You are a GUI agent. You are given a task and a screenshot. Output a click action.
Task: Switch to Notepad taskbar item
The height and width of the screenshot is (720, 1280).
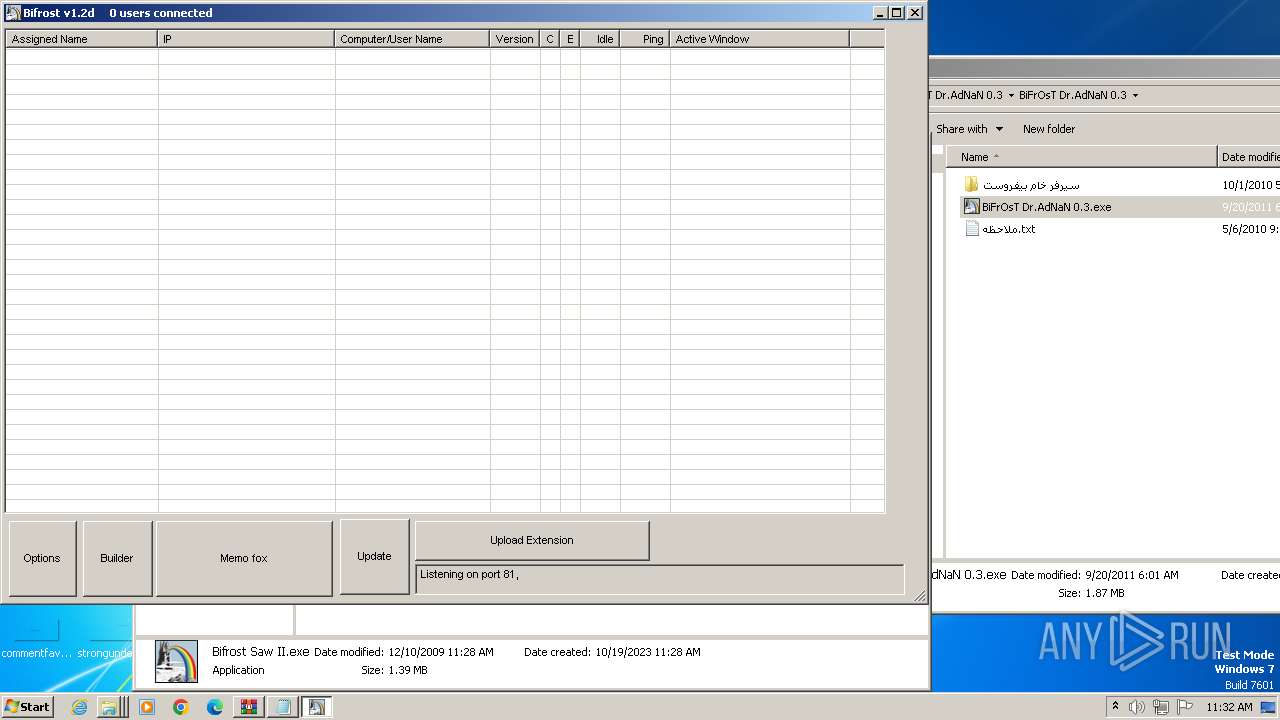tap(283, 707)
